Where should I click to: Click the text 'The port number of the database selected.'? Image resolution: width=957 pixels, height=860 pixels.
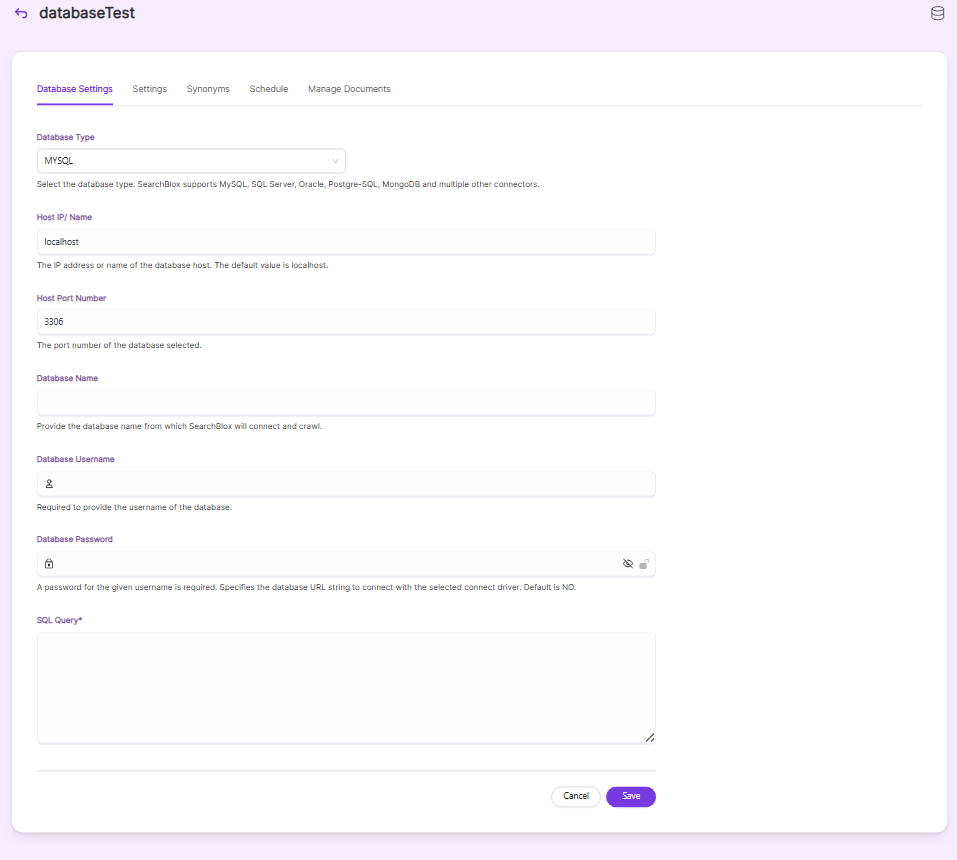click(x=119, y=345)
